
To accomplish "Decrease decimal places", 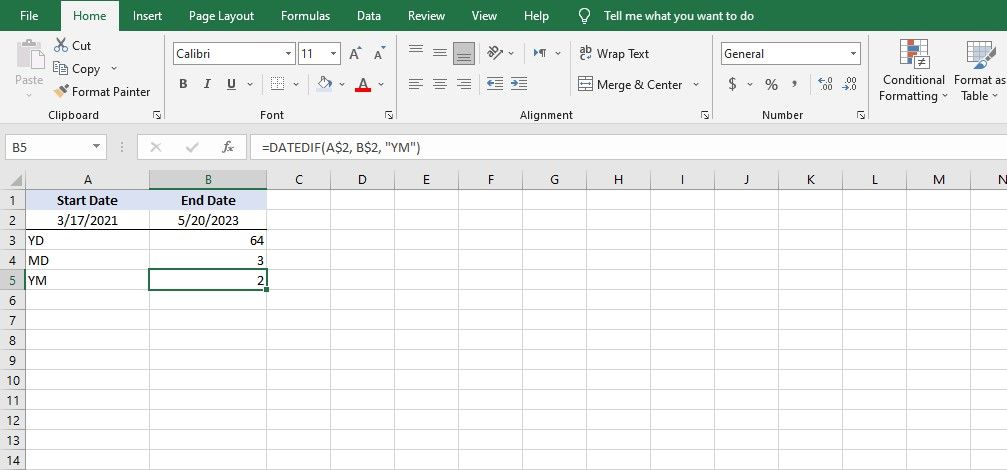I will tap(849, 84).
